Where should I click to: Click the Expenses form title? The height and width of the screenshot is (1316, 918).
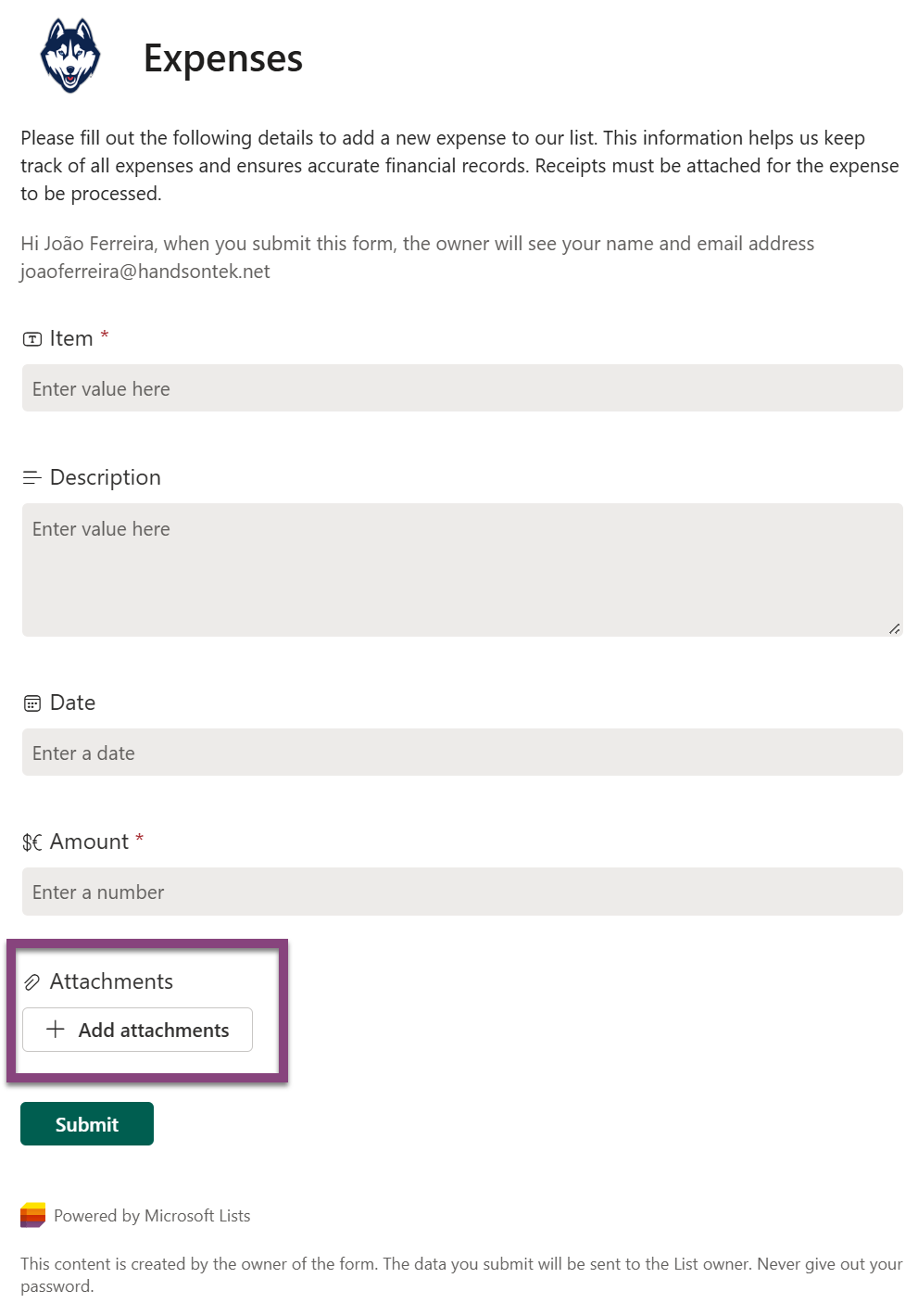coord(223,58)
